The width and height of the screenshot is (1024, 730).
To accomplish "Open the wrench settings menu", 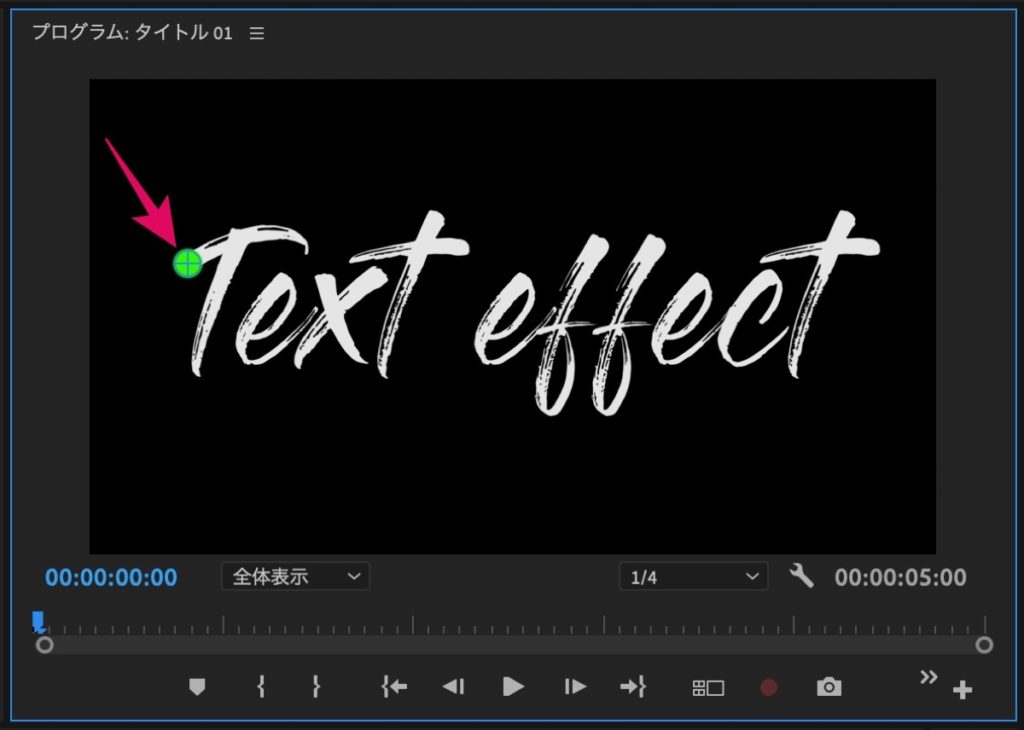I will 801,576.
